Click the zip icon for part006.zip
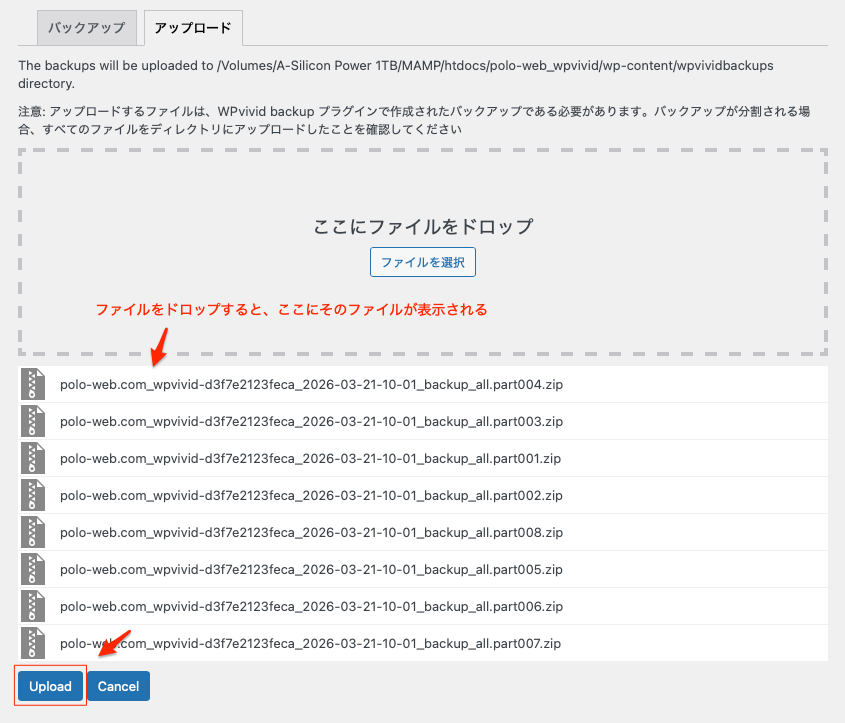This screenshot has width=845, height=723. coord(34,606)
